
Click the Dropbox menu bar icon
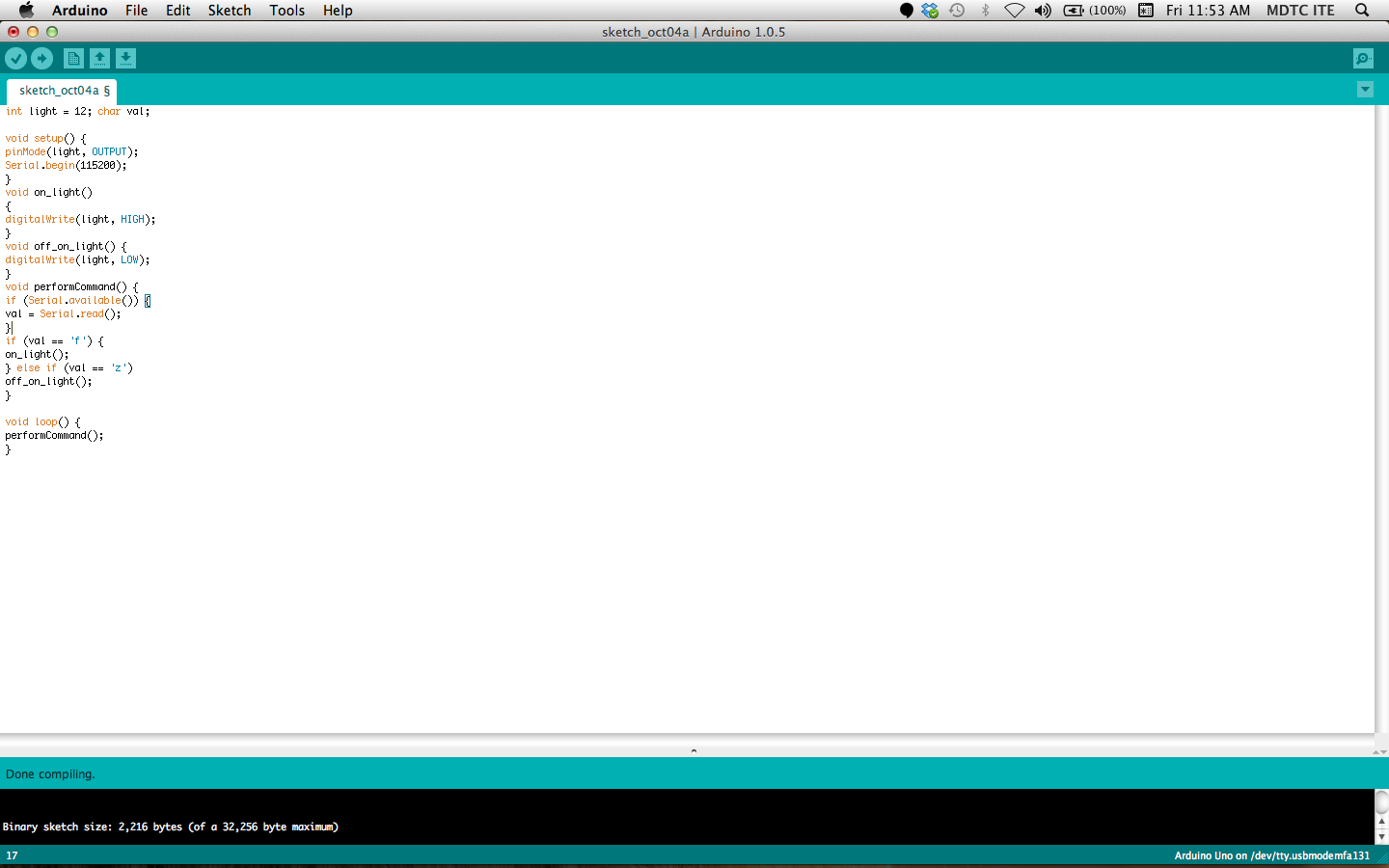930,10
